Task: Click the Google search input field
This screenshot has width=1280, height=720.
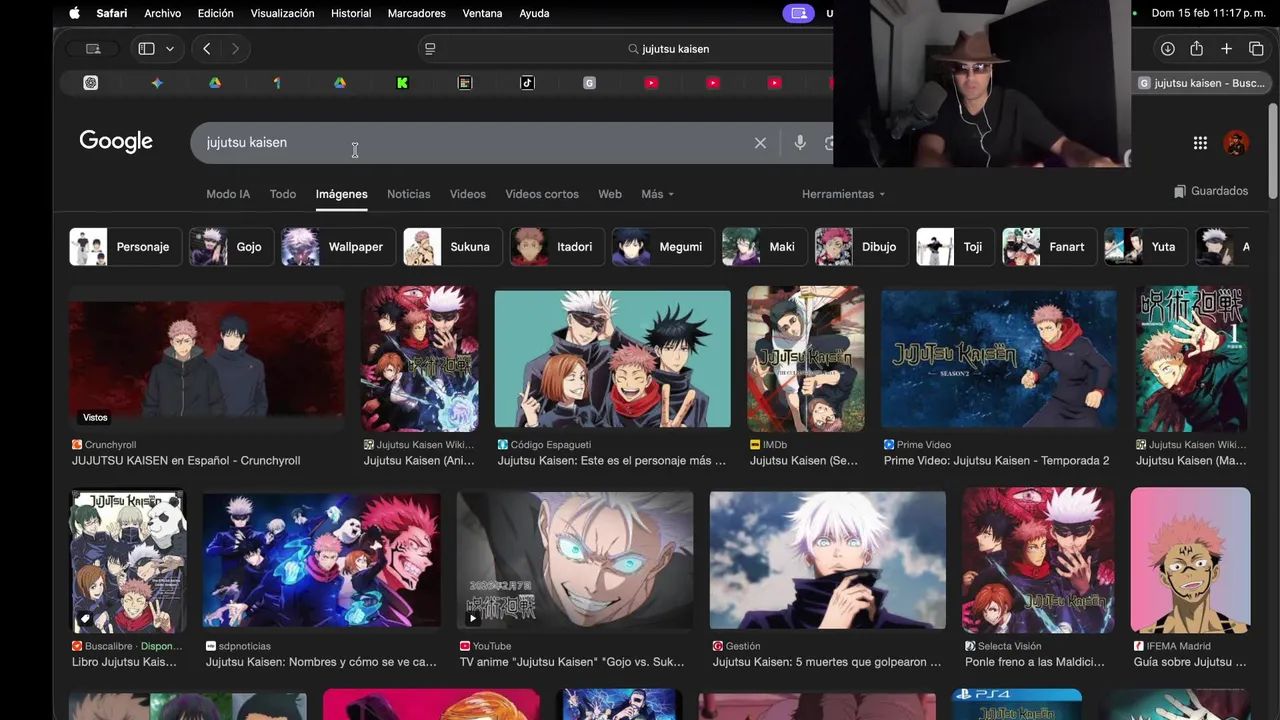Action: (x=475, y=143)
